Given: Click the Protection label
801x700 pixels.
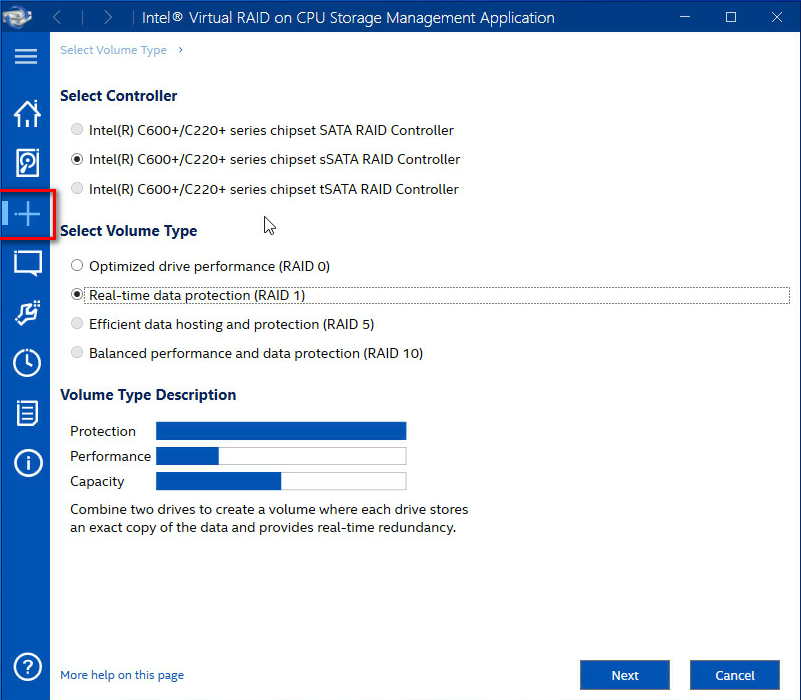Looking at the screenshot, I should tap(103, 431).
